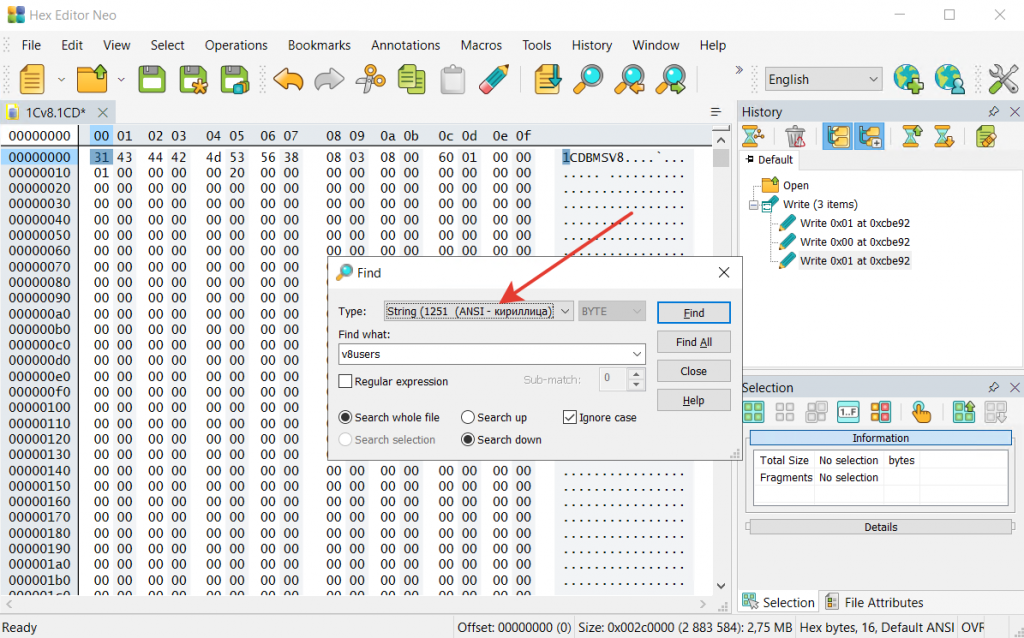Open the Annotations menu
The image size is (1024, 638).
coord(406,45)
